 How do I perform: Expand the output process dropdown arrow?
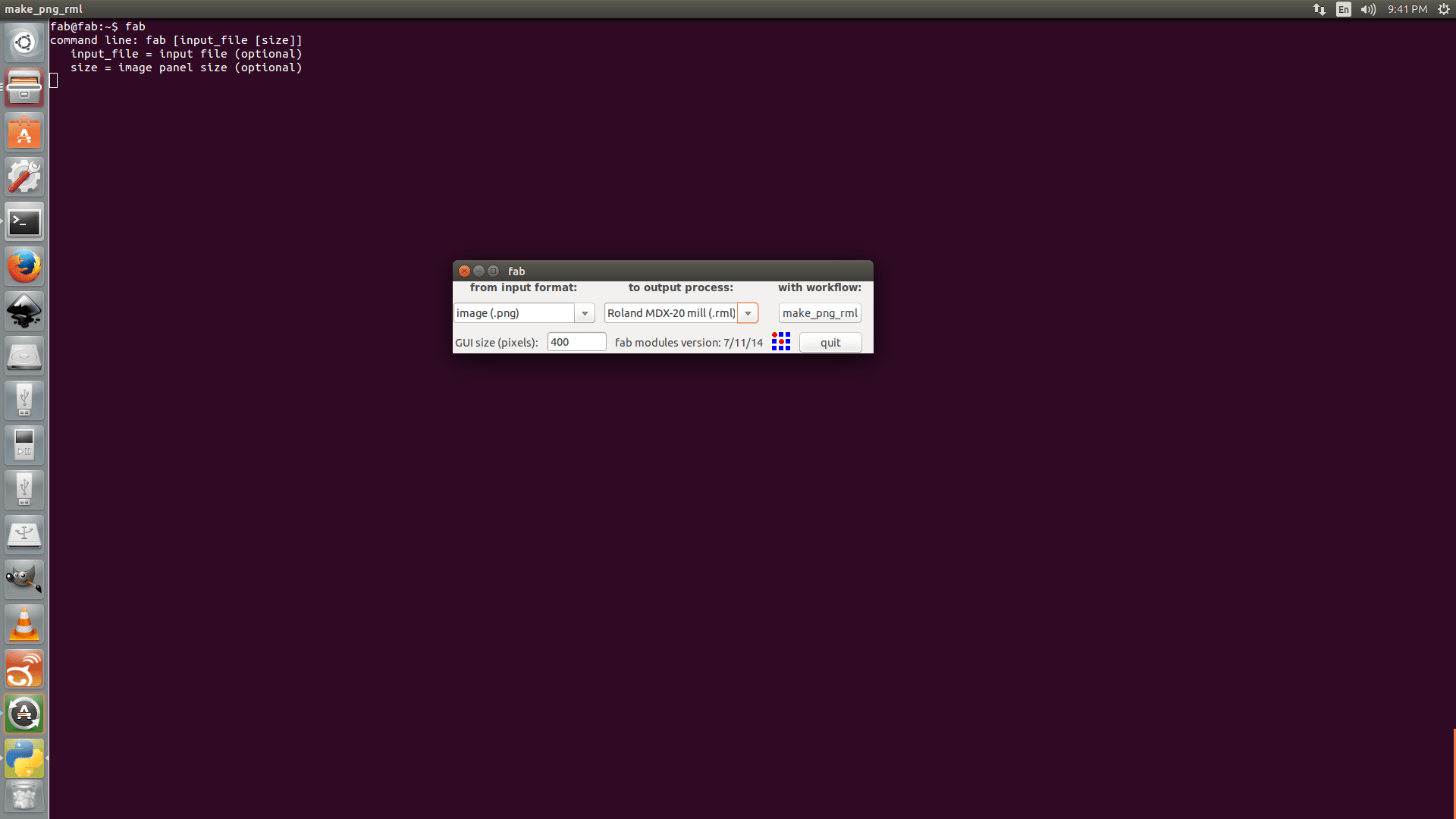pyautogui.click(x=748, y=313)
